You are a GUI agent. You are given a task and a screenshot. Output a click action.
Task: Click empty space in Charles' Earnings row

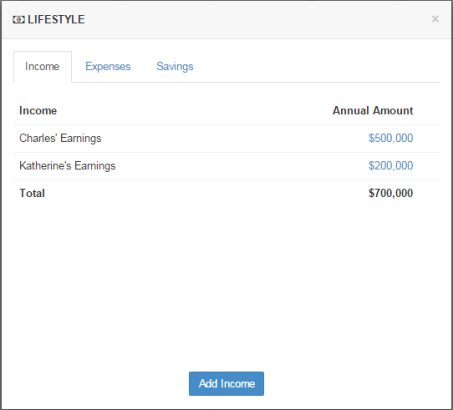coord(233,138)
